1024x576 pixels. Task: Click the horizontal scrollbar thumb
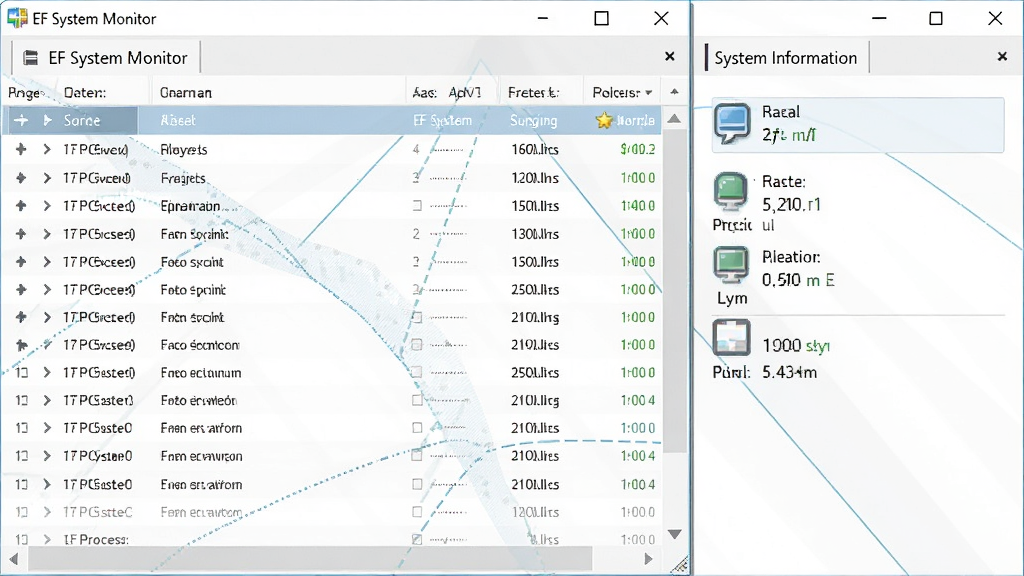(x=310, y=559)
